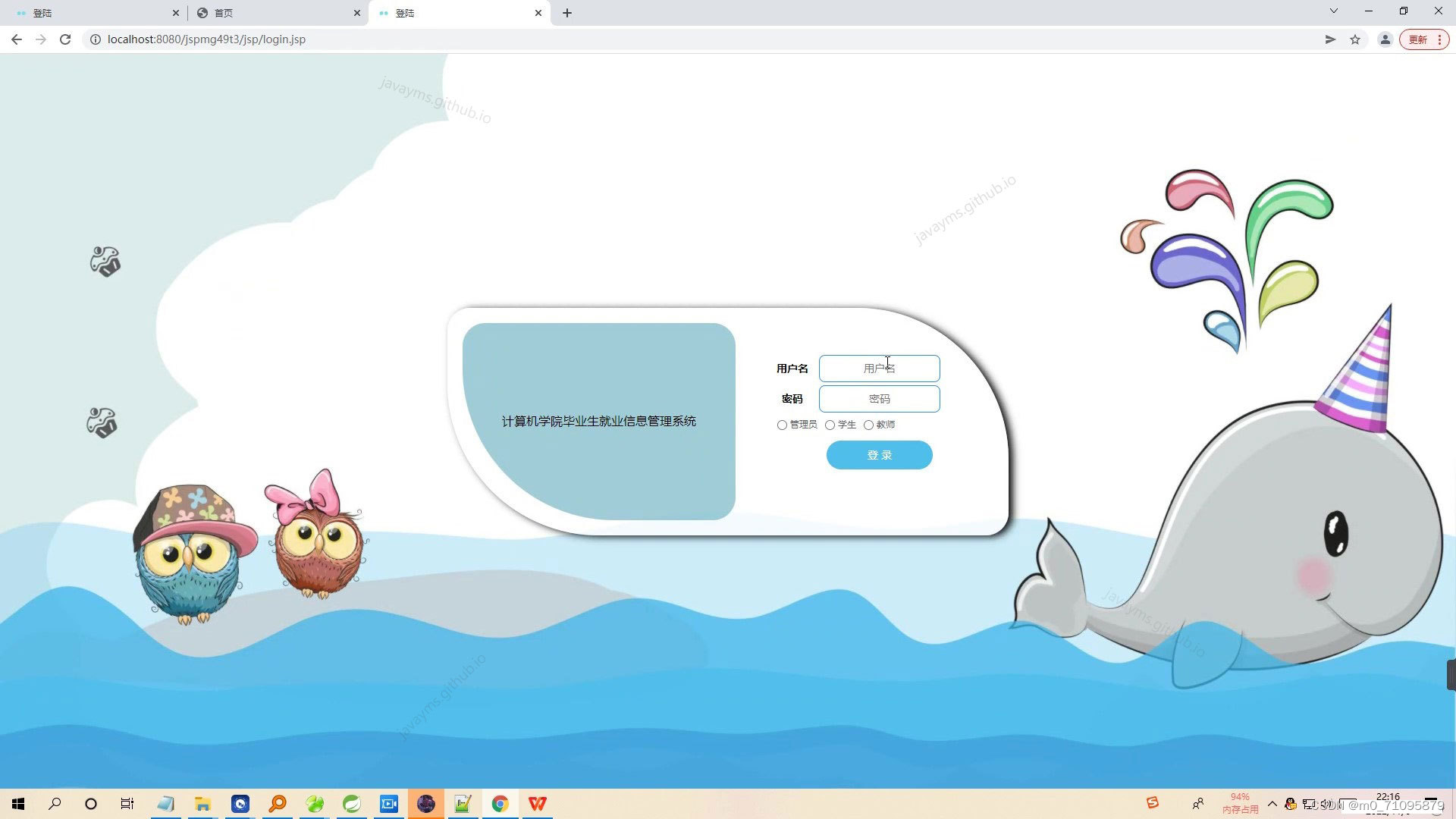Click the send/share page icon
1456x819 pixels.
click(1330, 39)
